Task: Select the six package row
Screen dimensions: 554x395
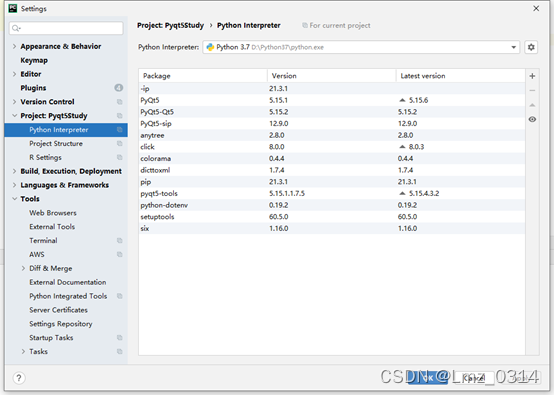Action: (332, 228)
